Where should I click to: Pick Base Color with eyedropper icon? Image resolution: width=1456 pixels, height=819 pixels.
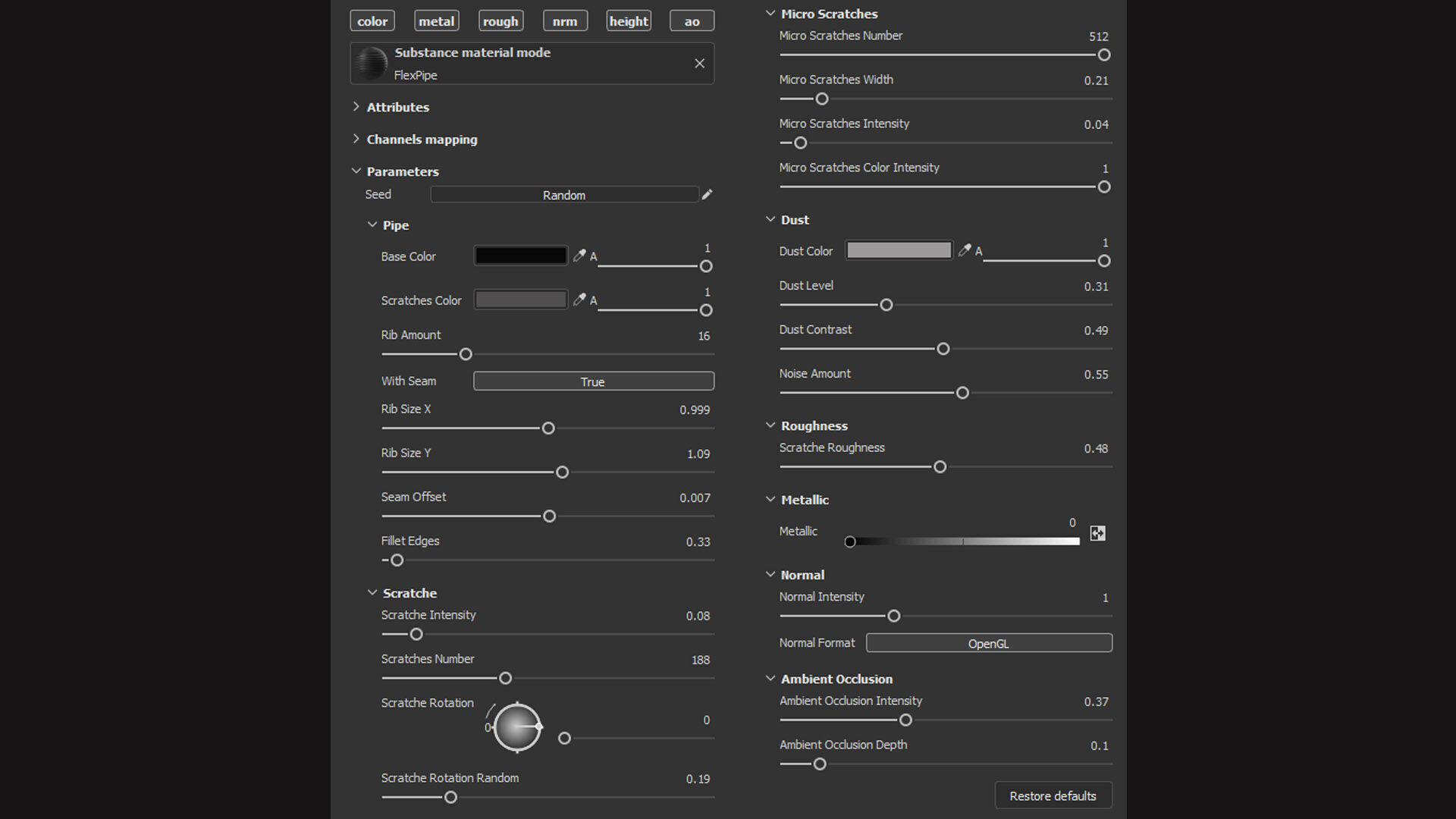[x=579, y=256]
